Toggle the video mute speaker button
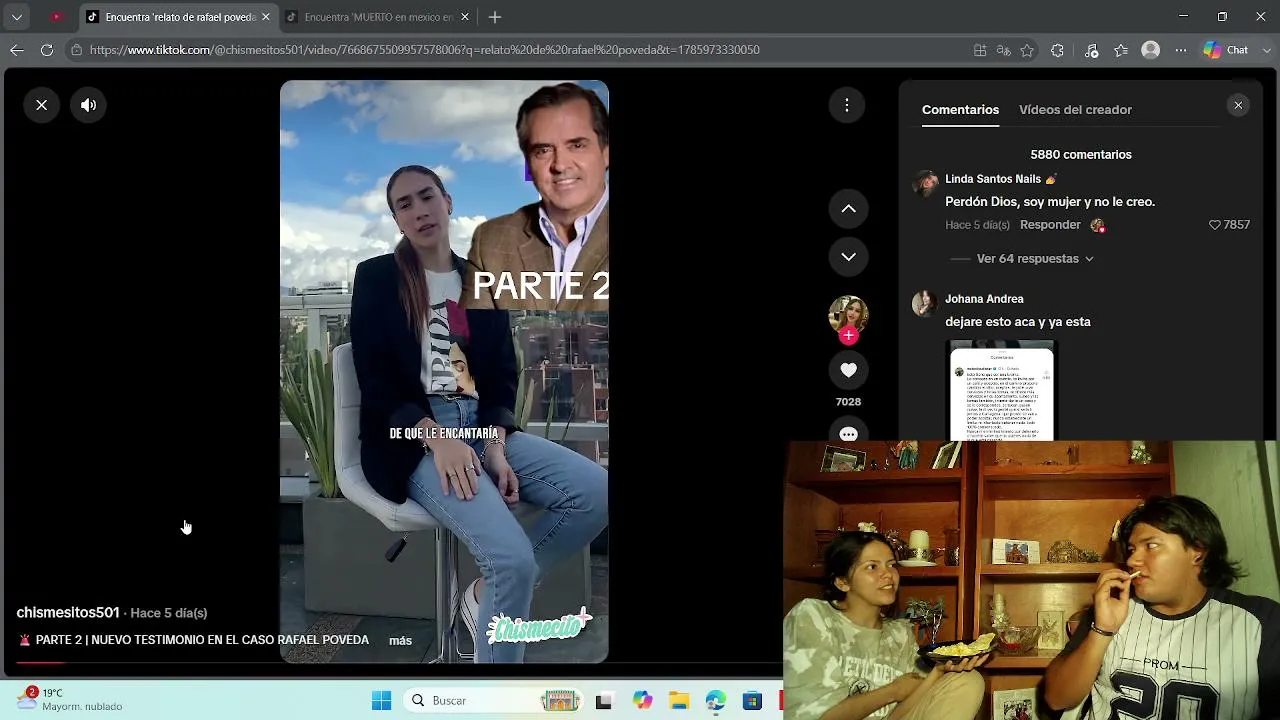The image size is (1280, 720). click(x=89, y=105)
